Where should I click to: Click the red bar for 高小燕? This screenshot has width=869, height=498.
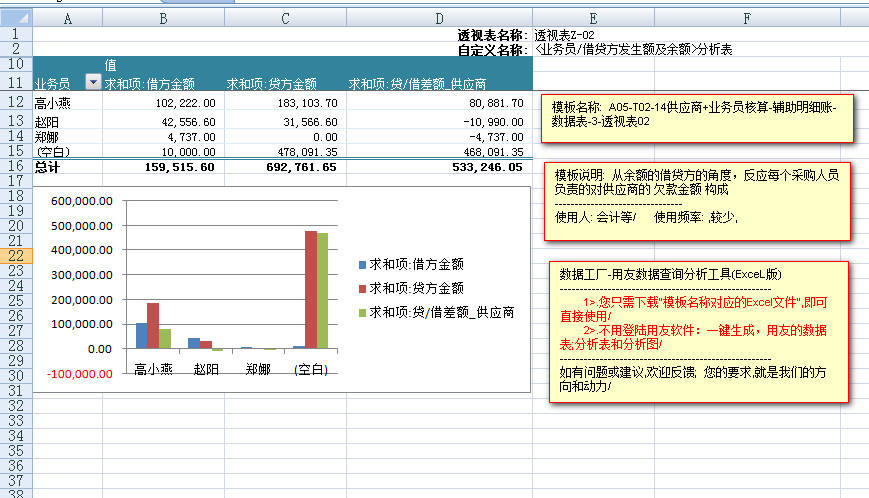point(153,326)
